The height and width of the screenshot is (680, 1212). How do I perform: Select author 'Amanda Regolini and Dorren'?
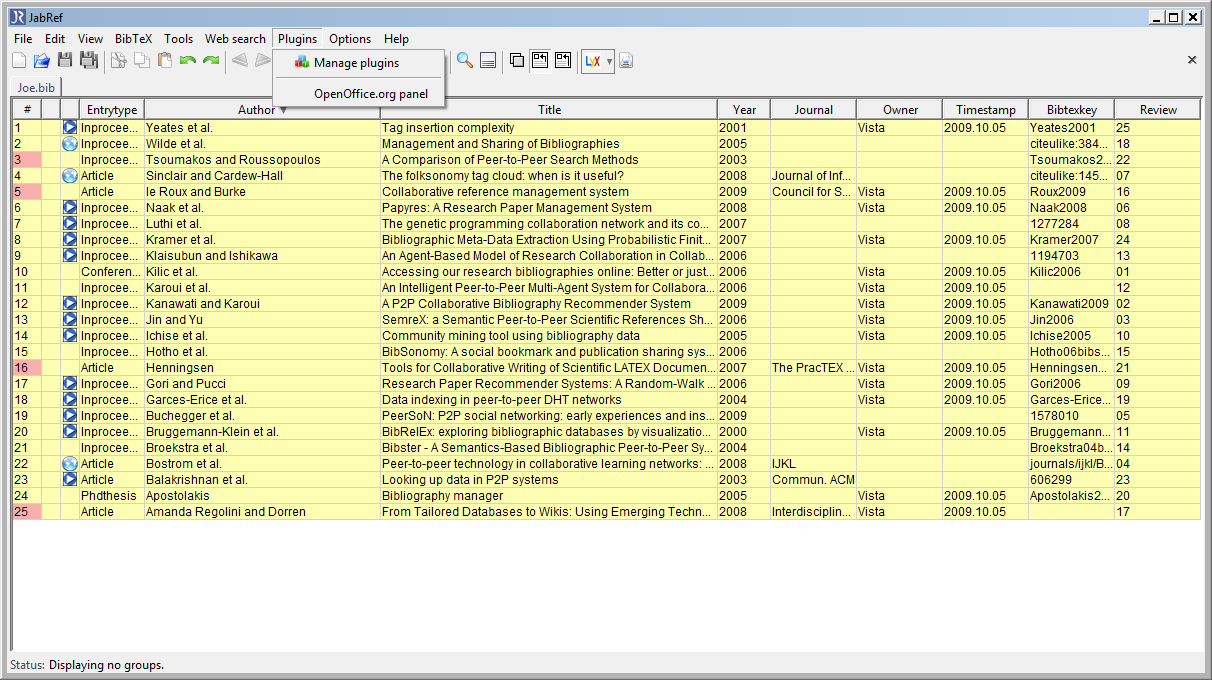tap(228, 512)
